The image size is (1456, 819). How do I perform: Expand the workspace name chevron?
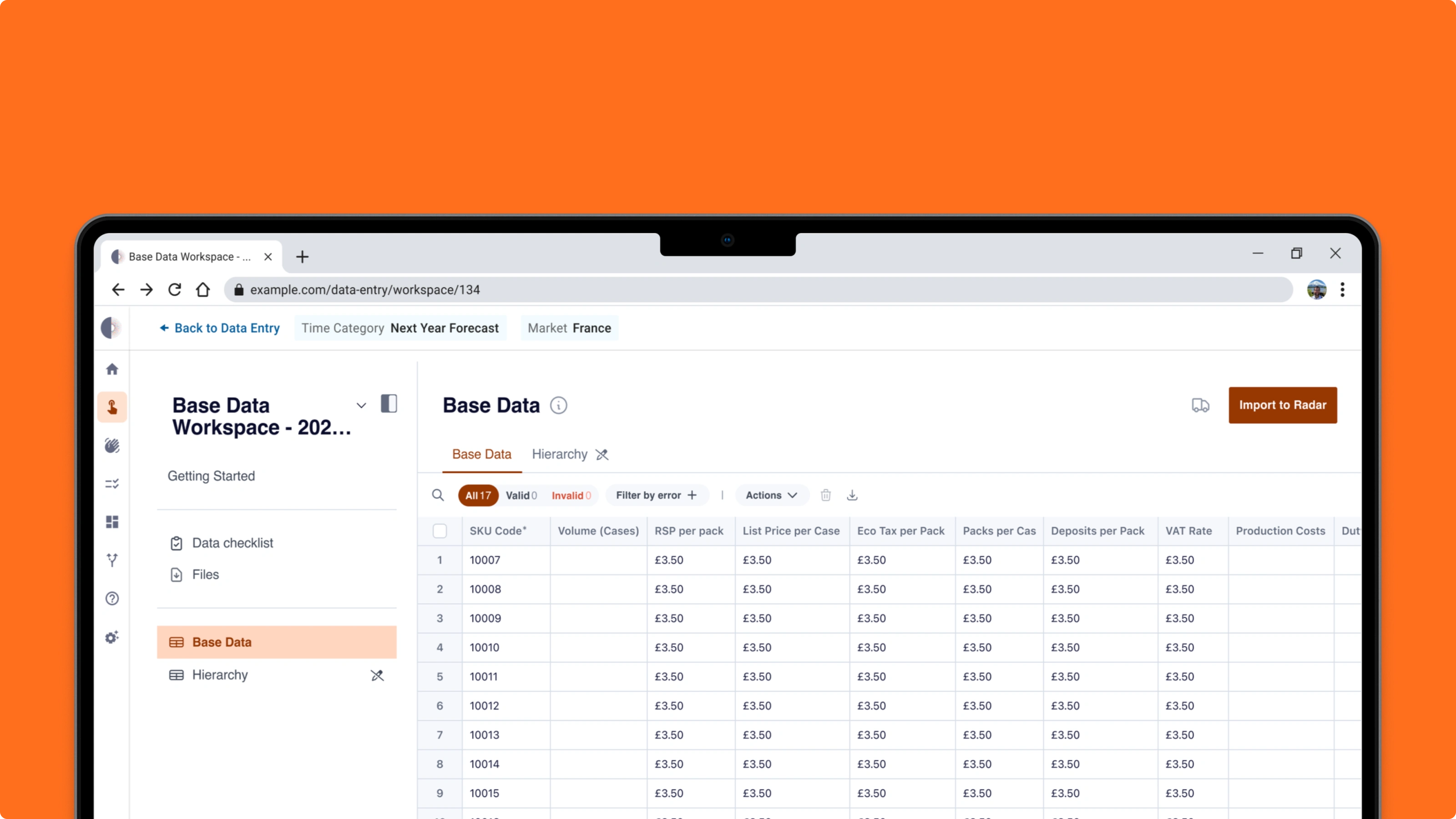pos(361,405)
